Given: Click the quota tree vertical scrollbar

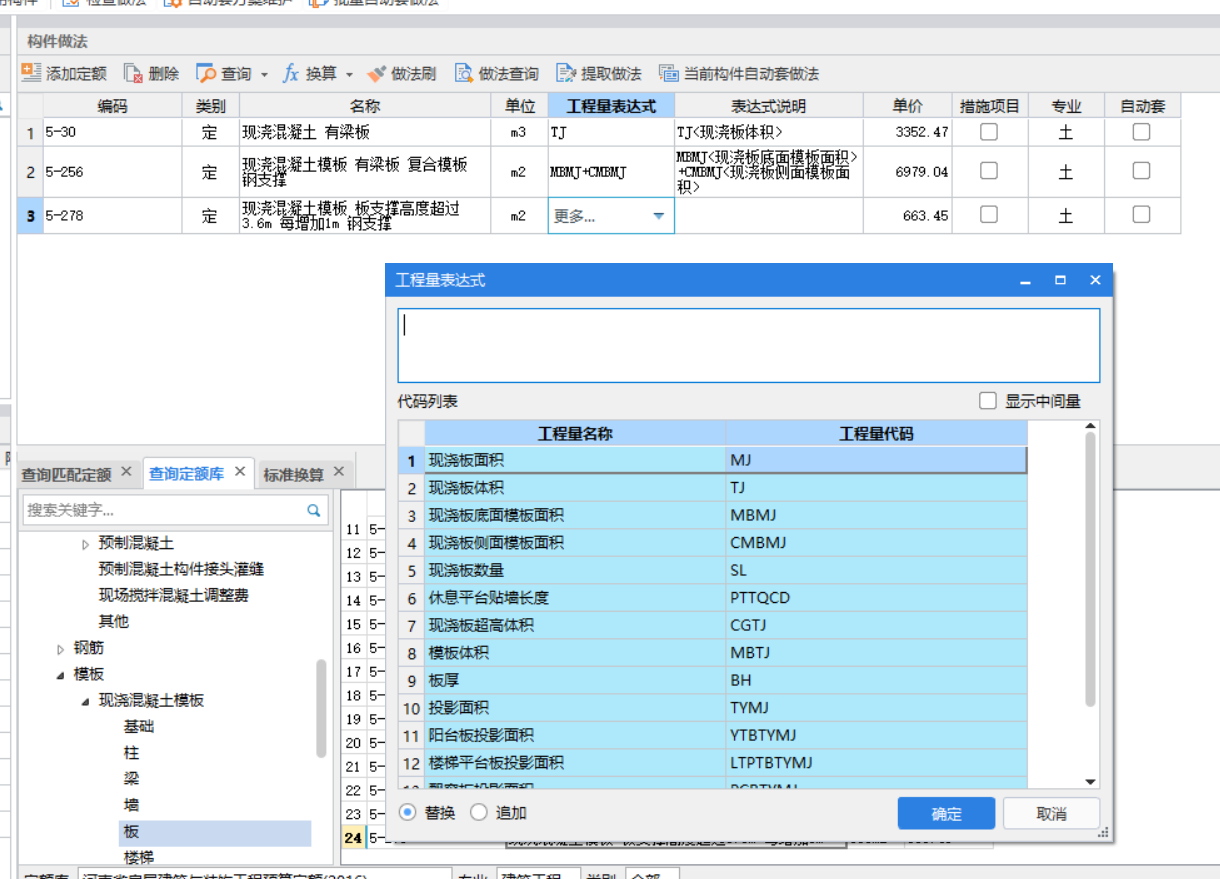Looking at the screenshot, I should point(321,708).
